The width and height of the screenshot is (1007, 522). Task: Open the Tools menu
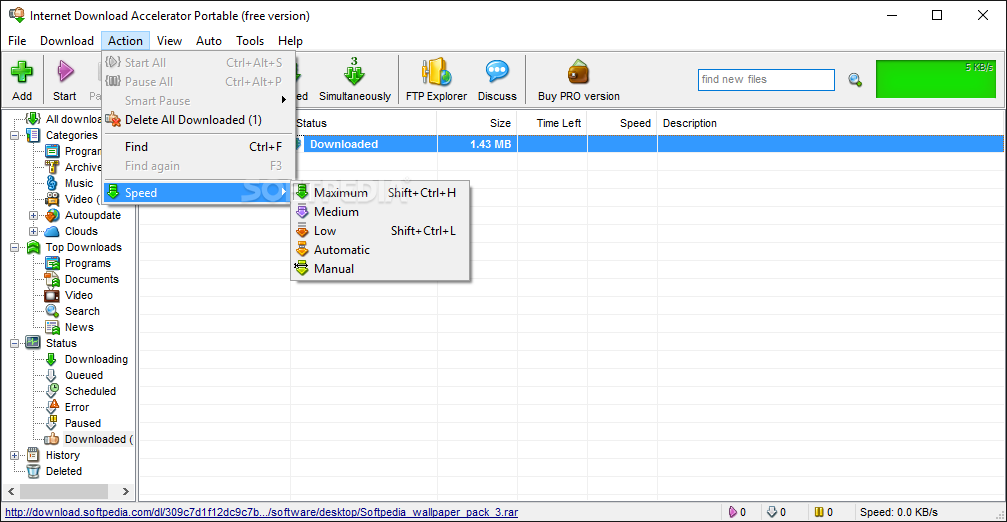coord(250,40)
